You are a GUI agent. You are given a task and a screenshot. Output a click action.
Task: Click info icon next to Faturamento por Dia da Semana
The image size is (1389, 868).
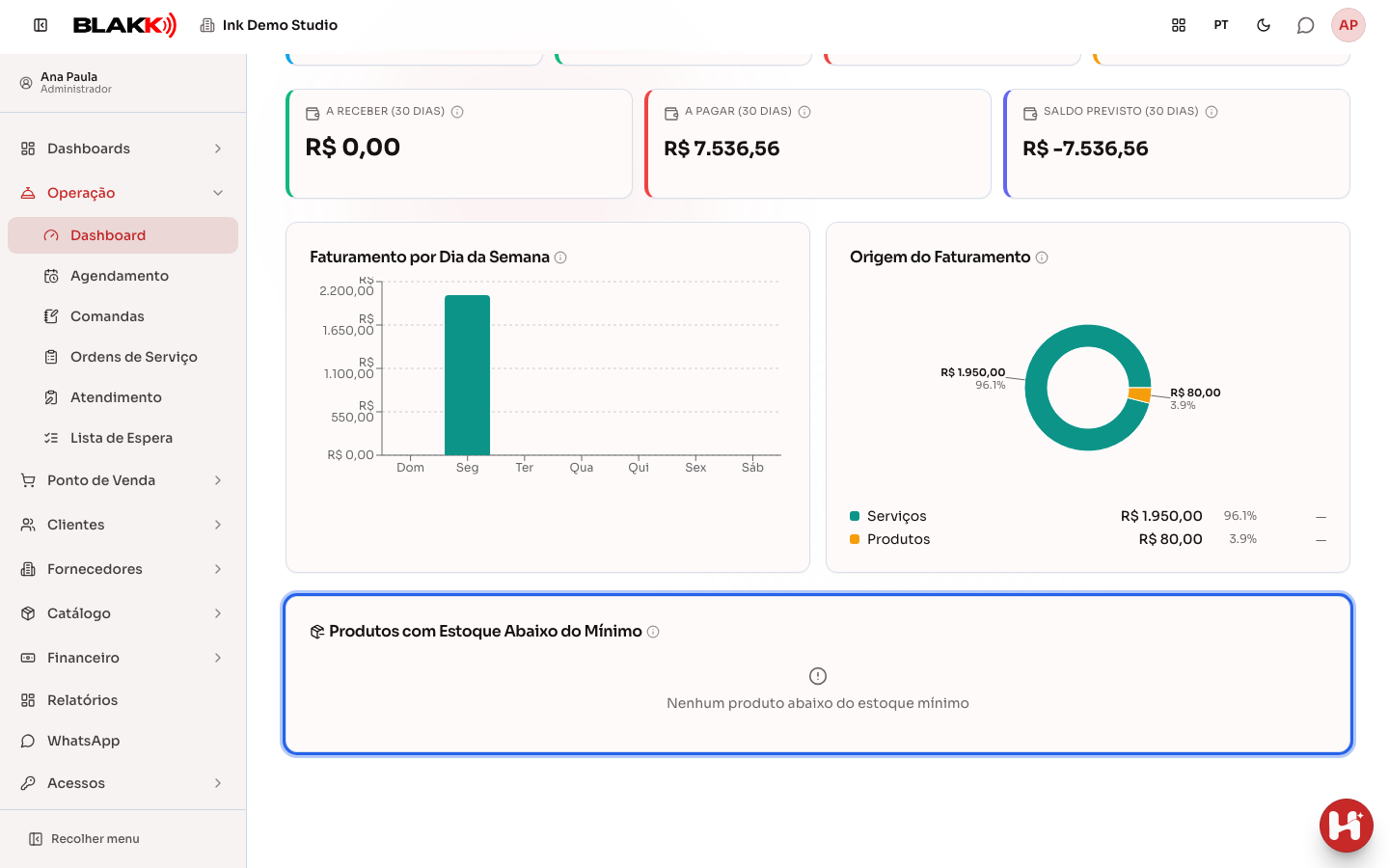point(560,258)
